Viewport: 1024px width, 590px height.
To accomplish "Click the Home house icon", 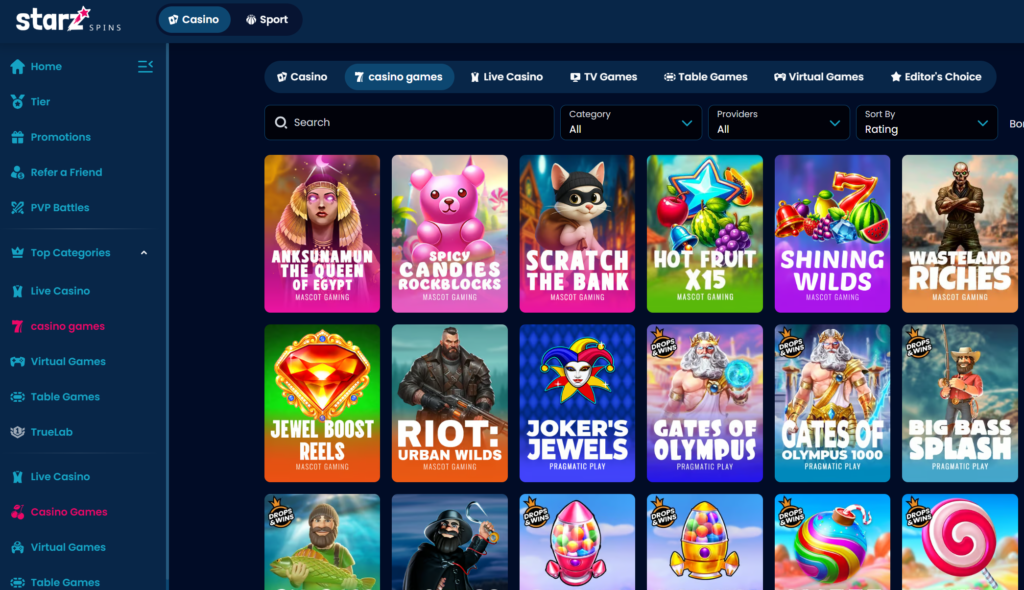I will 18,67.
